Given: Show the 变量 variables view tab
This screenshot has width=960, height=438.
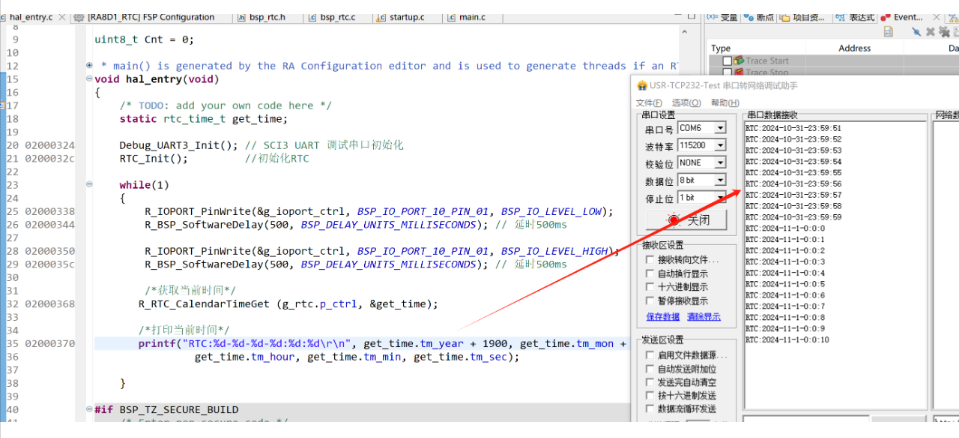Looking at the screenshot, I should (722, 17).
